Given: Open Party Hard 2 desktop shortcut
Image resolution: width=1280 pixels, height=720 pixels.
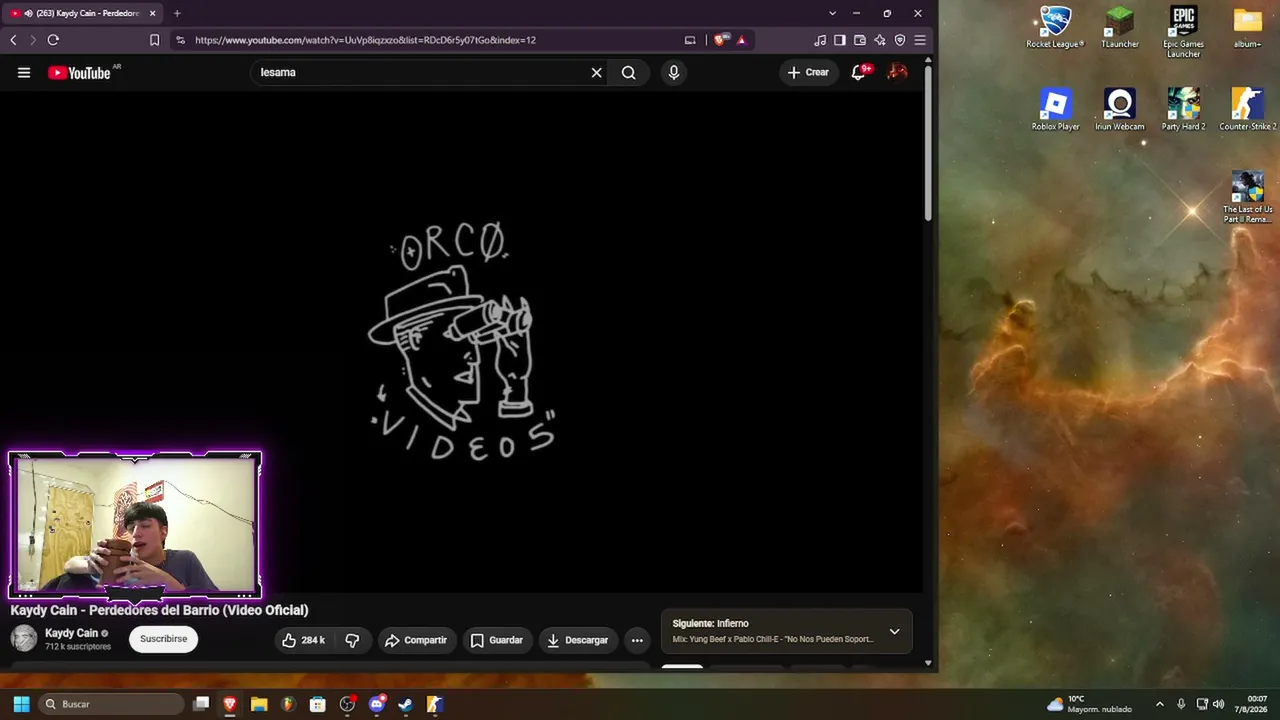Looking at the screenshot, I should (1183, 110).
